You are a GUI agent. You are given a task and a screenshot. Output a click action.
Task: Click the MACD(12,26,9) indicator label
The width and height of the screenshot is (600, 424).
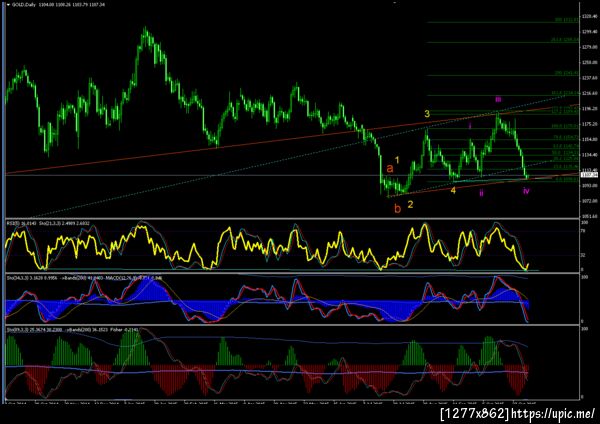click(x=120, y=278)
